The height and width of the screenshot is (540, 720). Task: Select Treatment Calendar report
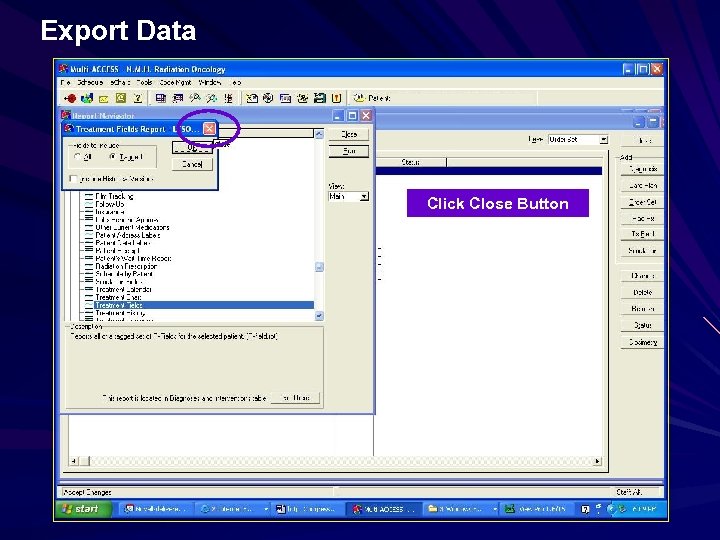[124, 290]
